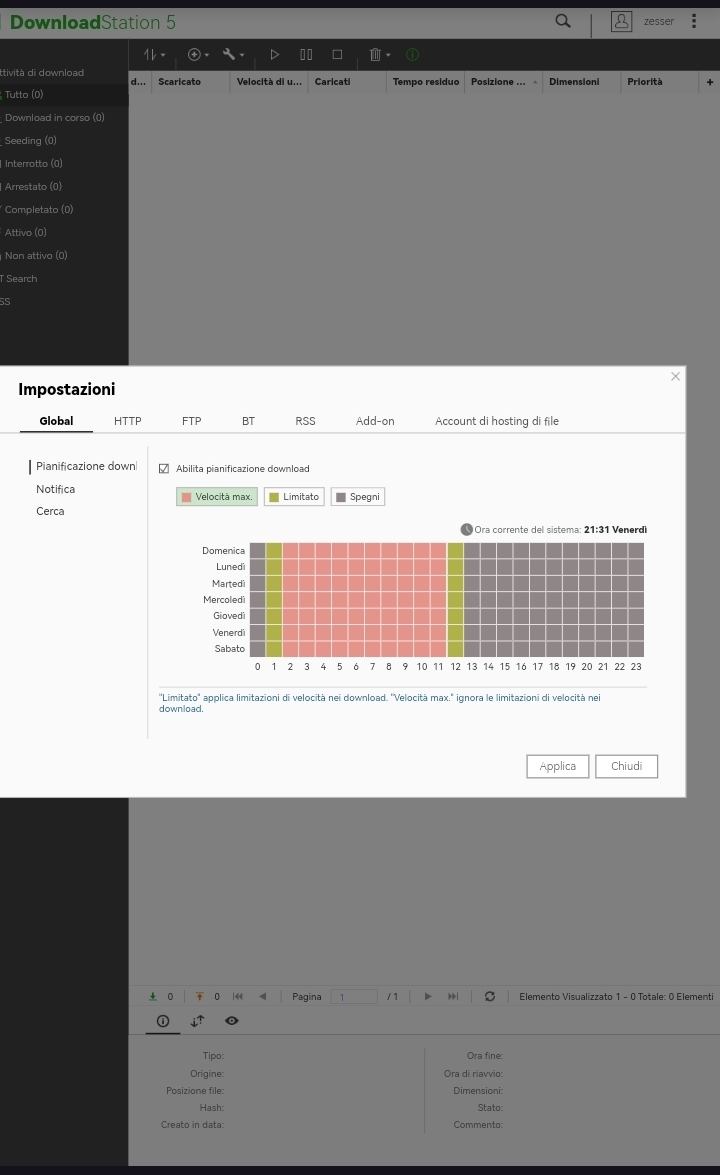Close the Impostazioni dialog with X
Screen dimensions: 720x1175
(675, 376)
